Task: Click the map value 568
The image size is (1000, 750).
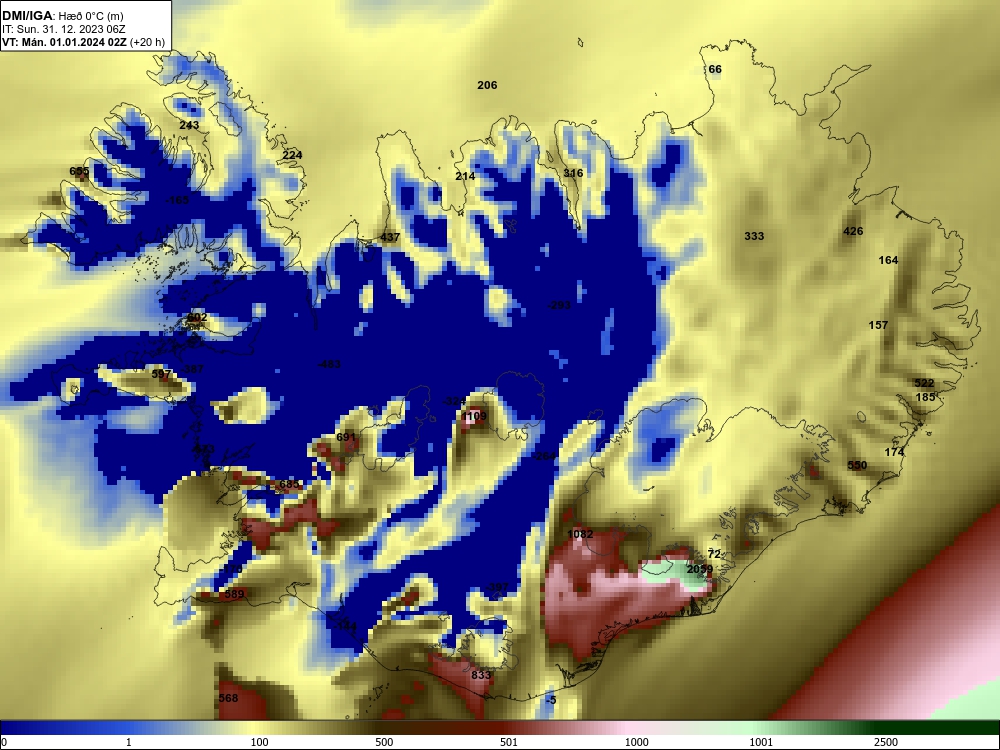Action: (x=228, y=698)
